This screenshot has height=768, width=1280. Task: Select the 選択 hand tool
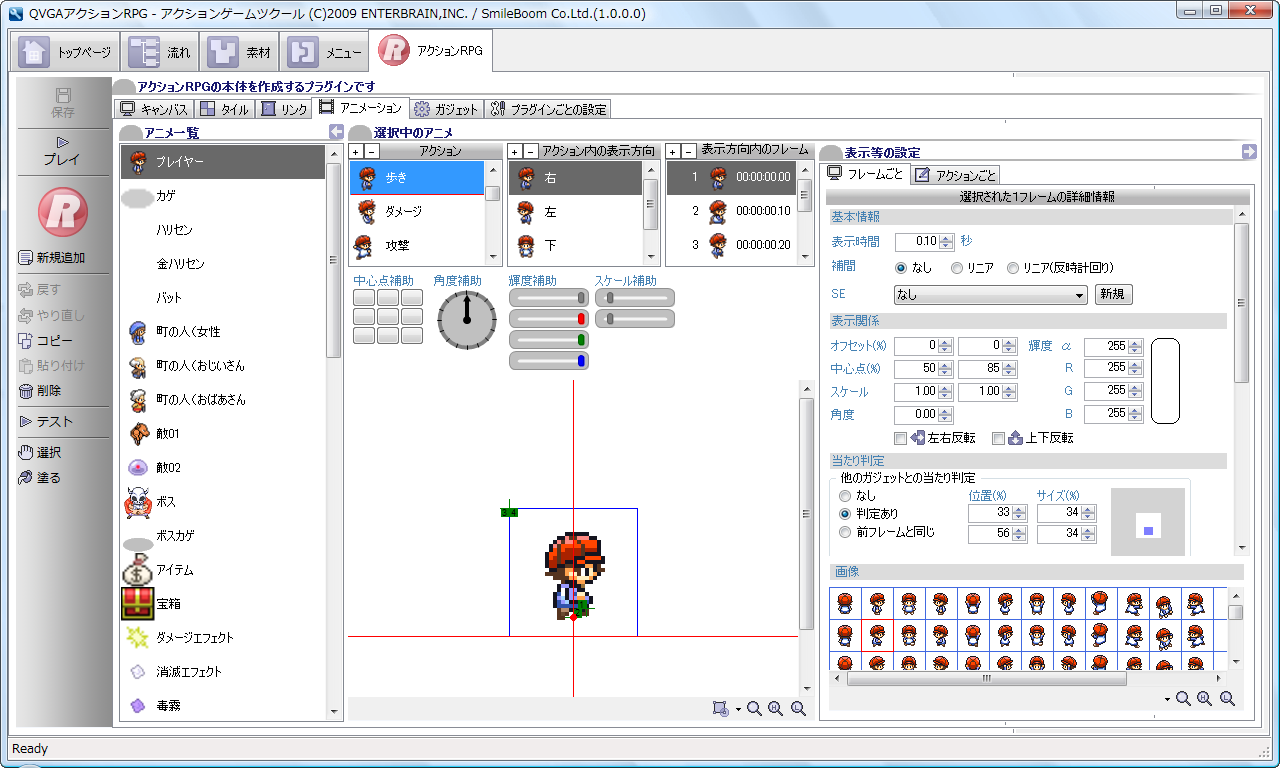pyautogui.click(x=26, y=453)
